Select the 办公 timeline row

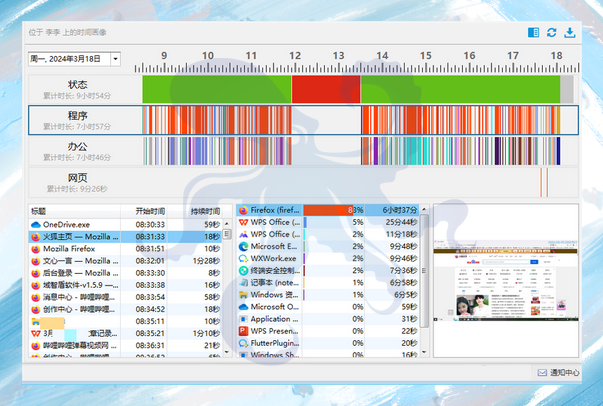(77, 150)
